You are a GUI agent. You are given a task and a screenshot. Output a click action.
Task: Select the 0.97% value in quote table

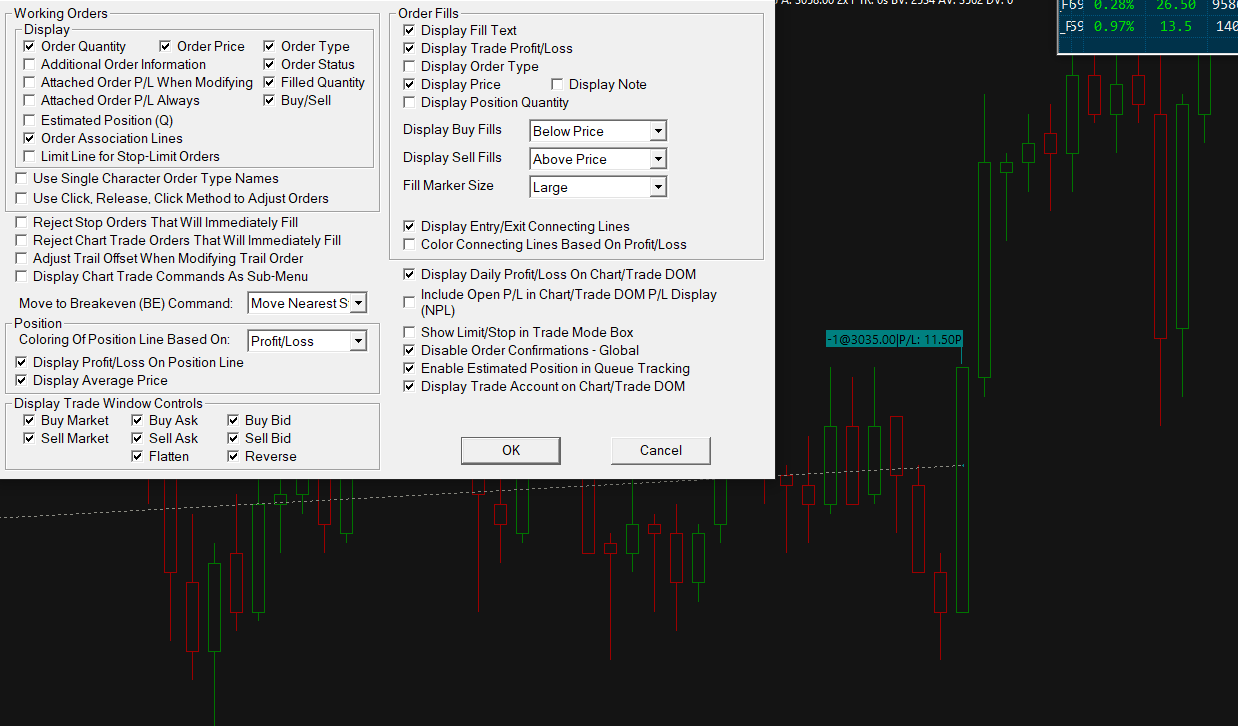[1114, 27]
